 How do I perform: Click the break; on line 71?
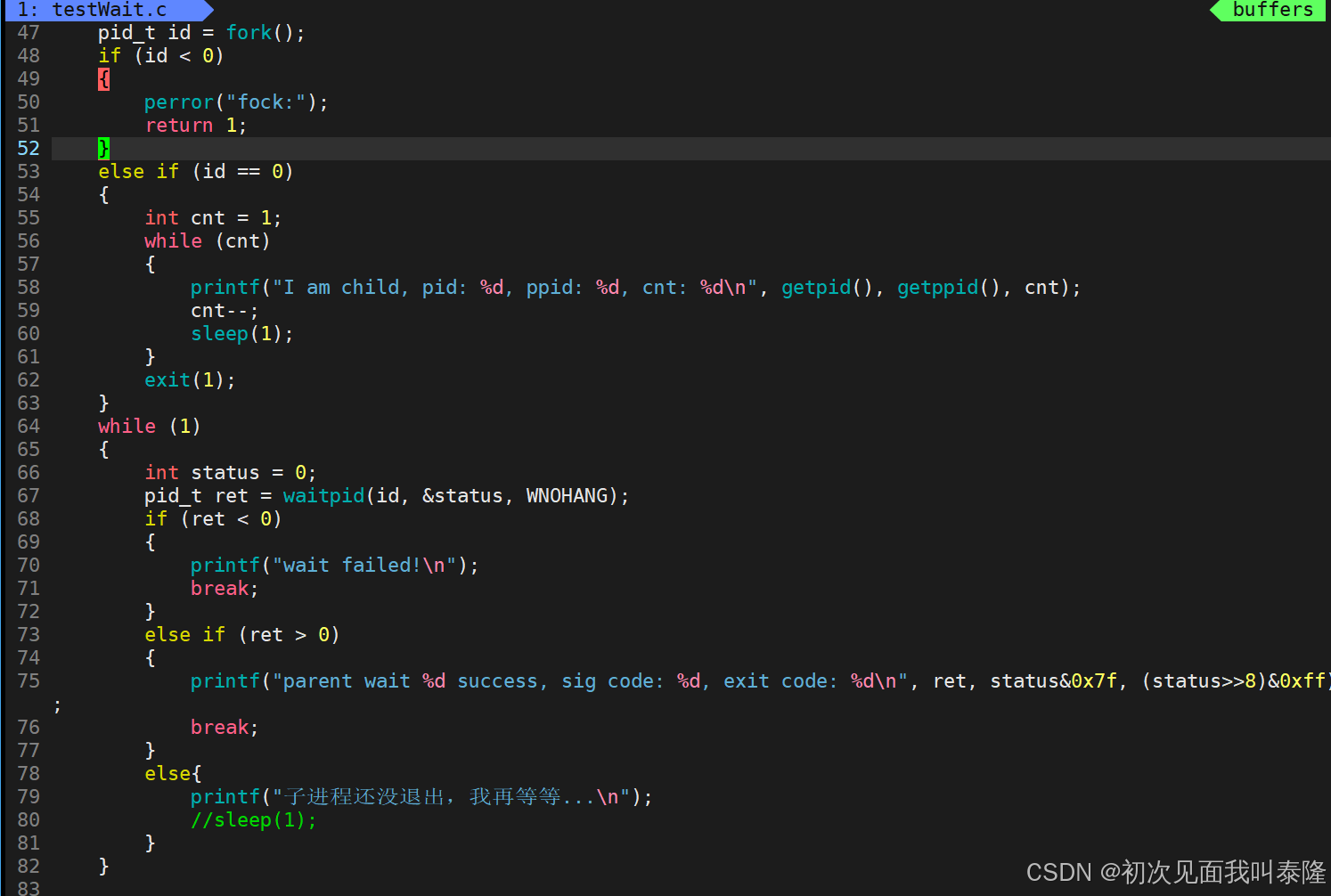[x=225, y=589]
